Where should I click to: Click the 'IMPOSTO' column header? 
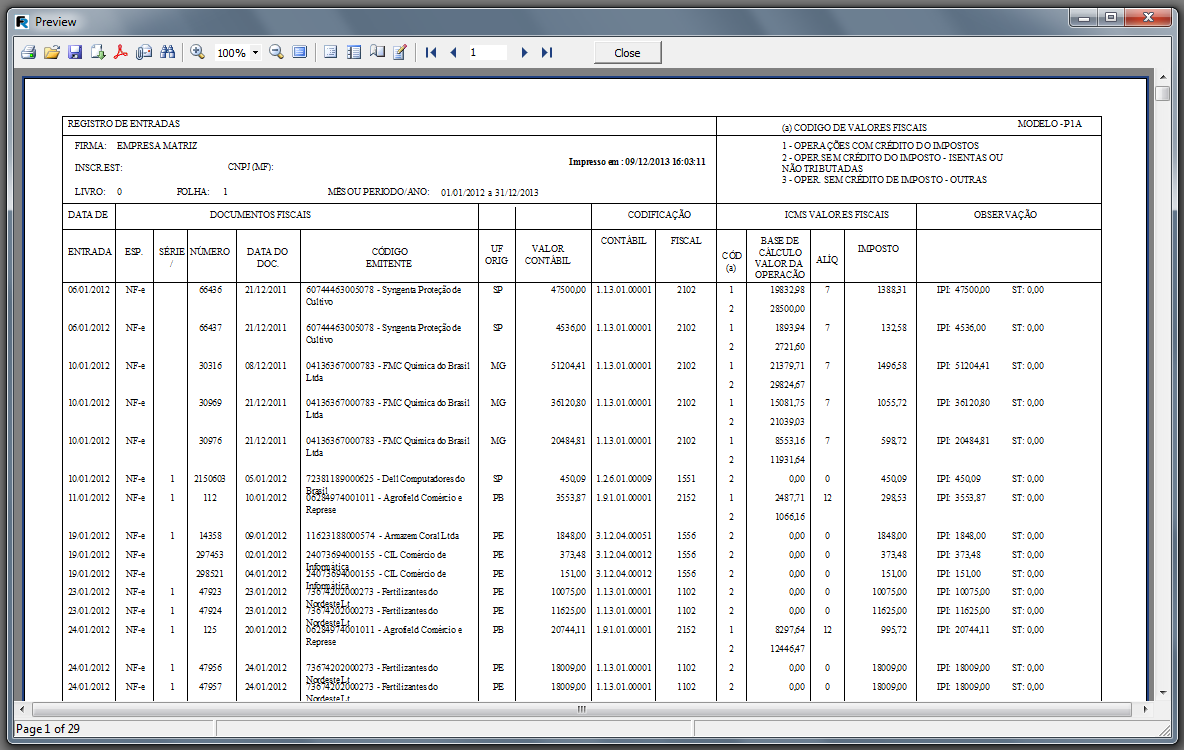tap(878, 248)
